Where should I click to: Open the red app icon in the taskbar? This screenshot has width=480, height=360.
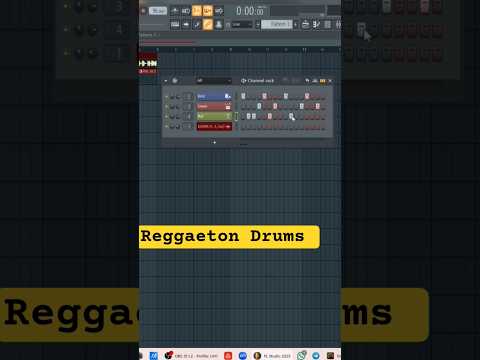[228, 356]
